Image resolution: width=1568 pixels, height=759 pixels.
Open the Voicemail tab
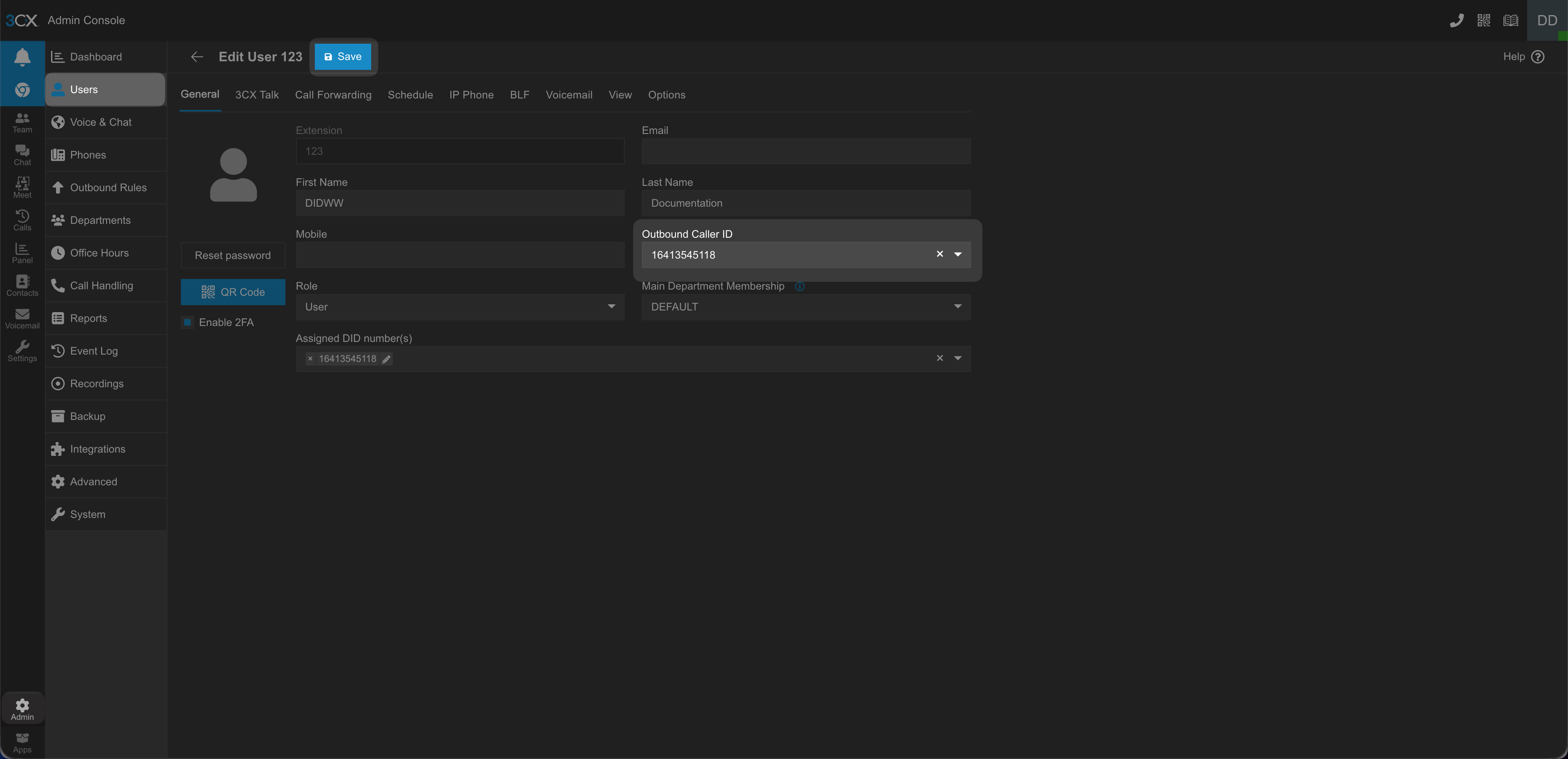pos(568,94)
